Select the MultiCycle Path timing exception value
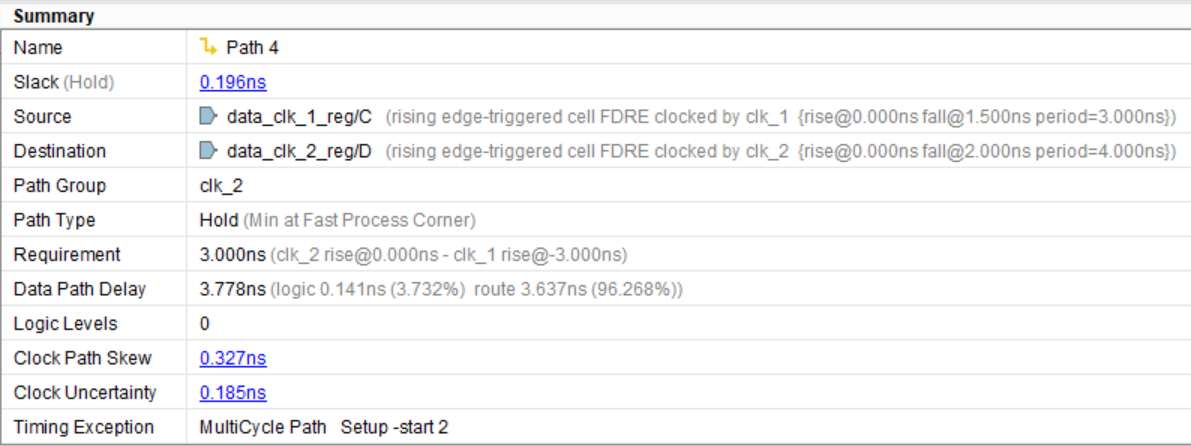Viewport: 1191px width, 446px height. [263, 427]
